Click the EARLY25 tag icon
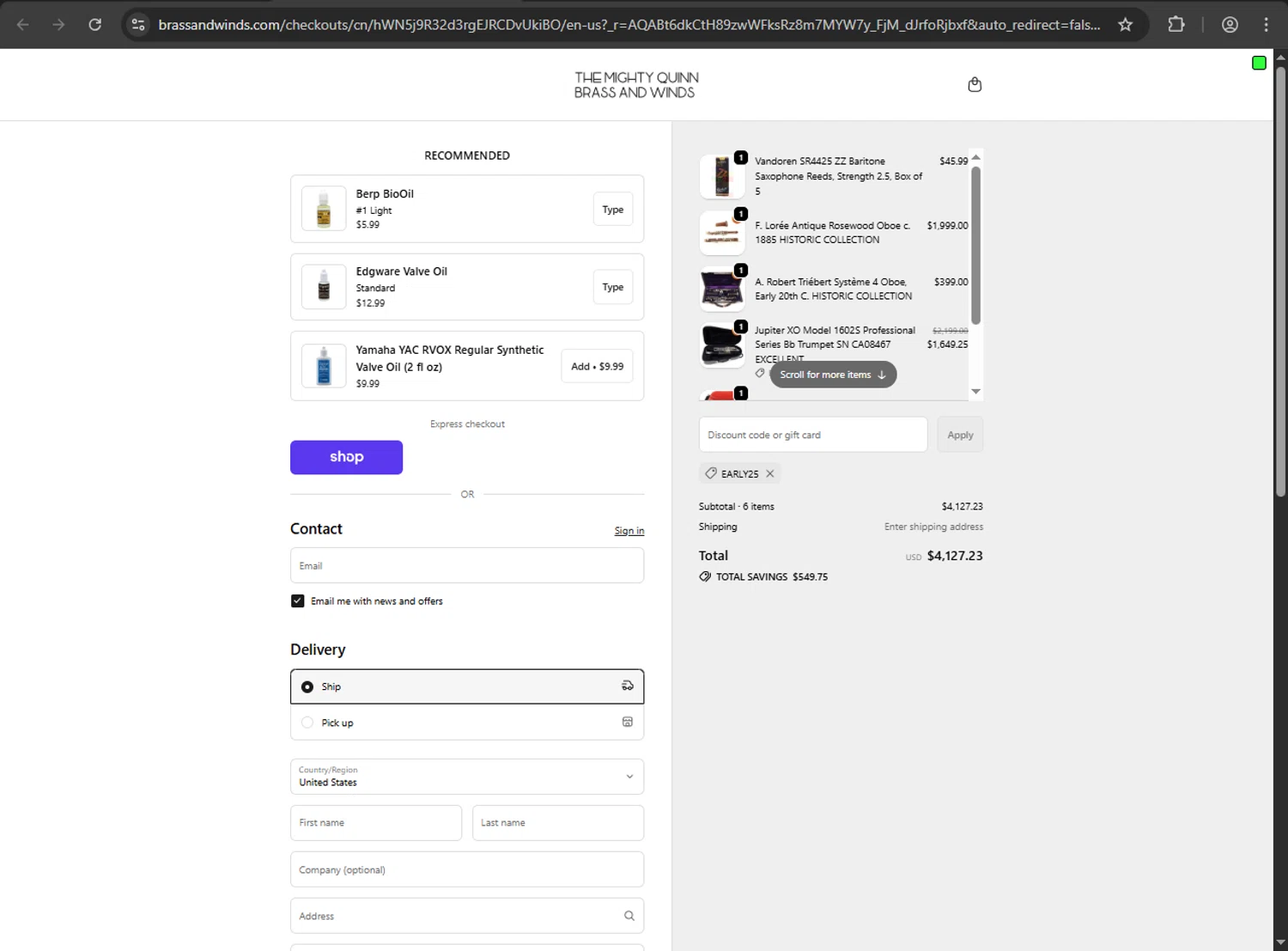 (x=711, y=473)
